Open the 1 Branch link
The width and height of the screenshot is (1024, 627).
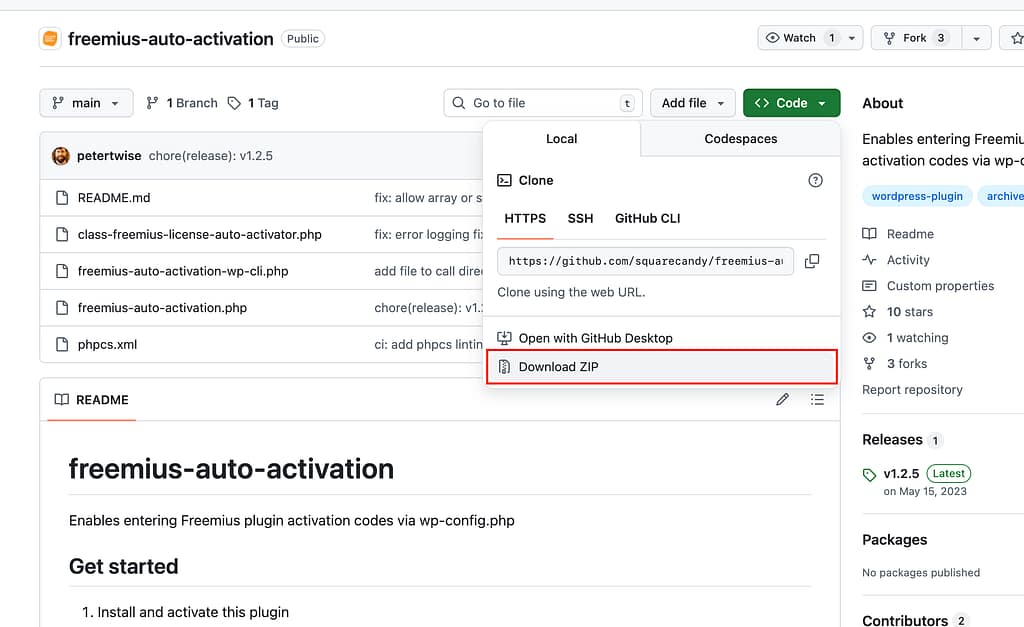182,103
